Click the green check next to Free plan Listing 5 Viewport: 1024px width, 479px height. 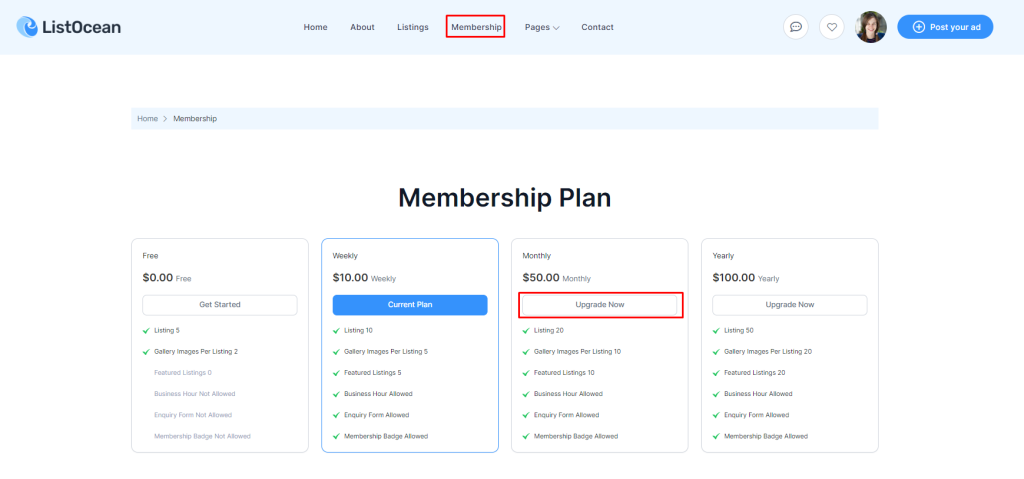point(146,331)
